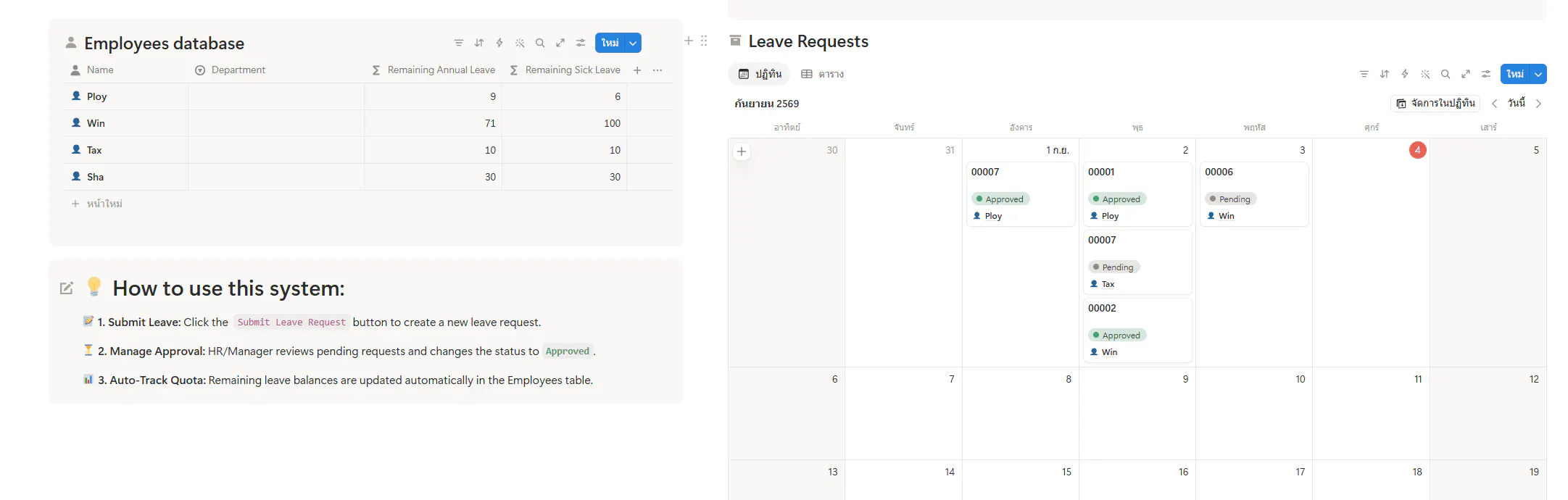Click Pending status tag on card 00006
The image size is (1568, 500).
coord(1230,199)
